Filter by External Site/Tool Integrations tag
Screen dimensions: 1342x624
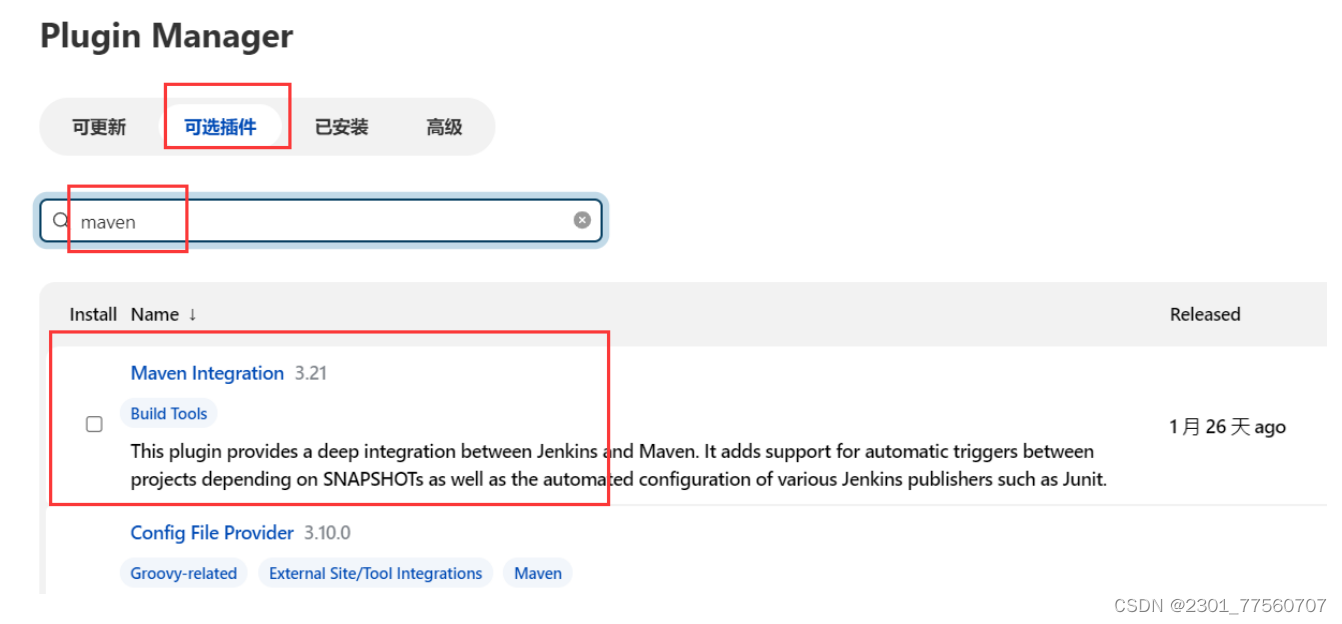click(x=376, y=574)
